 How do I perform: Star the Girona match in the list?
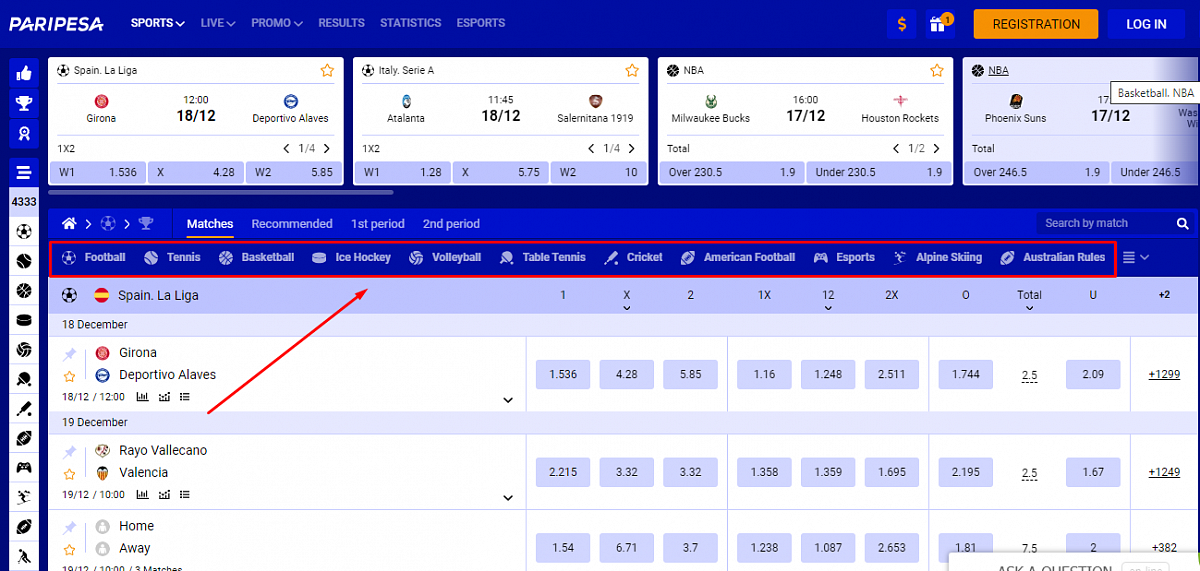(70, 377)
